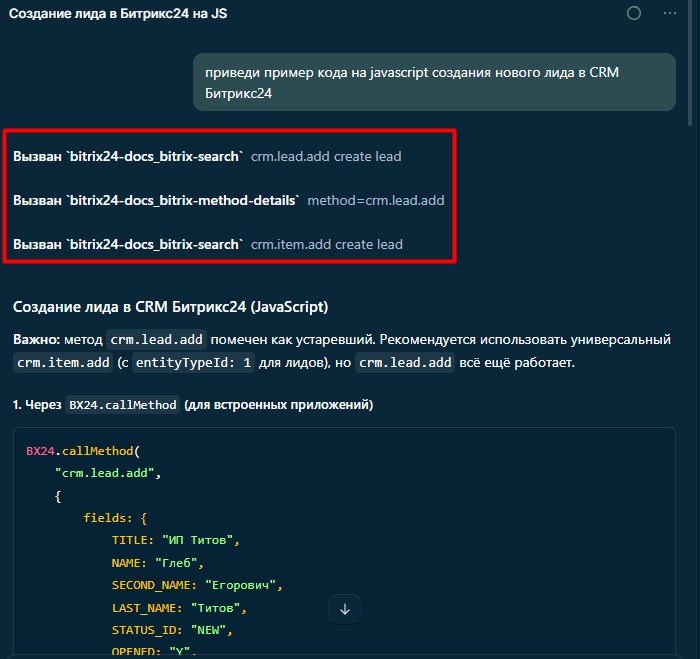700x659 pixels.
Task: Expand tool call 'crm.lead.add create lead'
Action: 207,157
